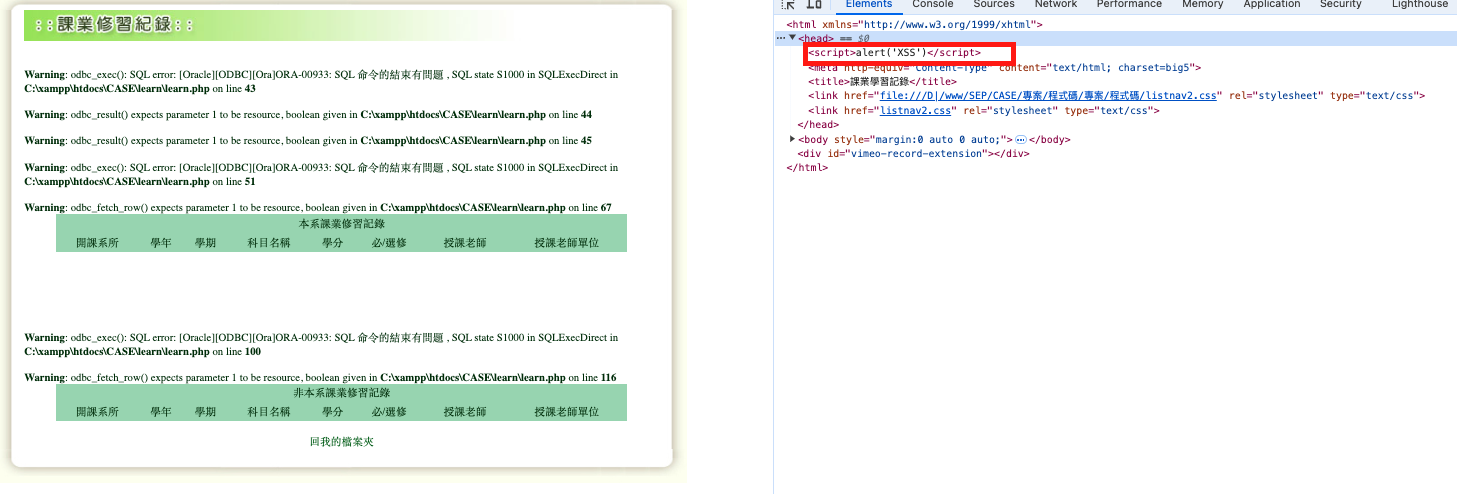Click the 非本系課業修習記錄 table title

point(342,394)
